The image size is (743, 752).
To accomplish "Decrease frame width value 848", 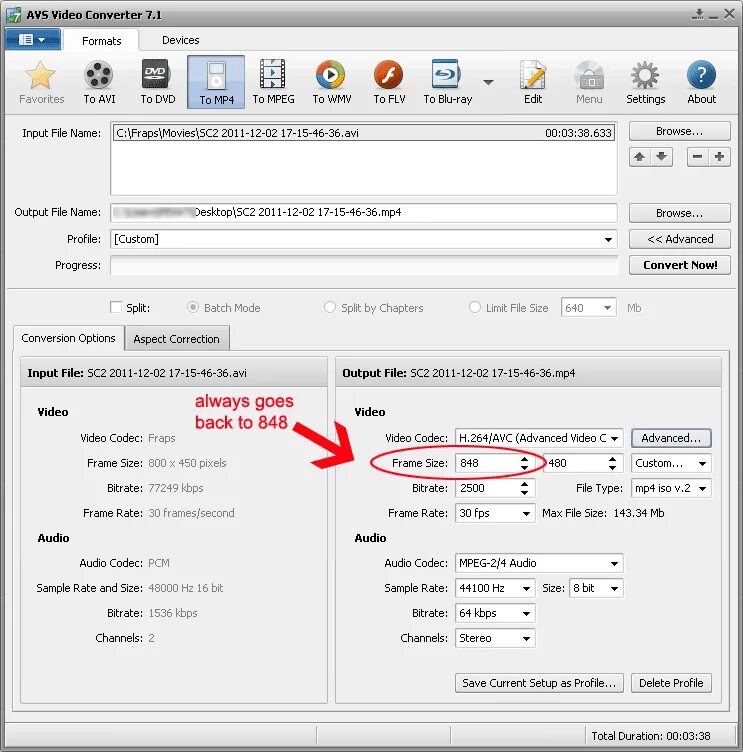I will (524, 468).
